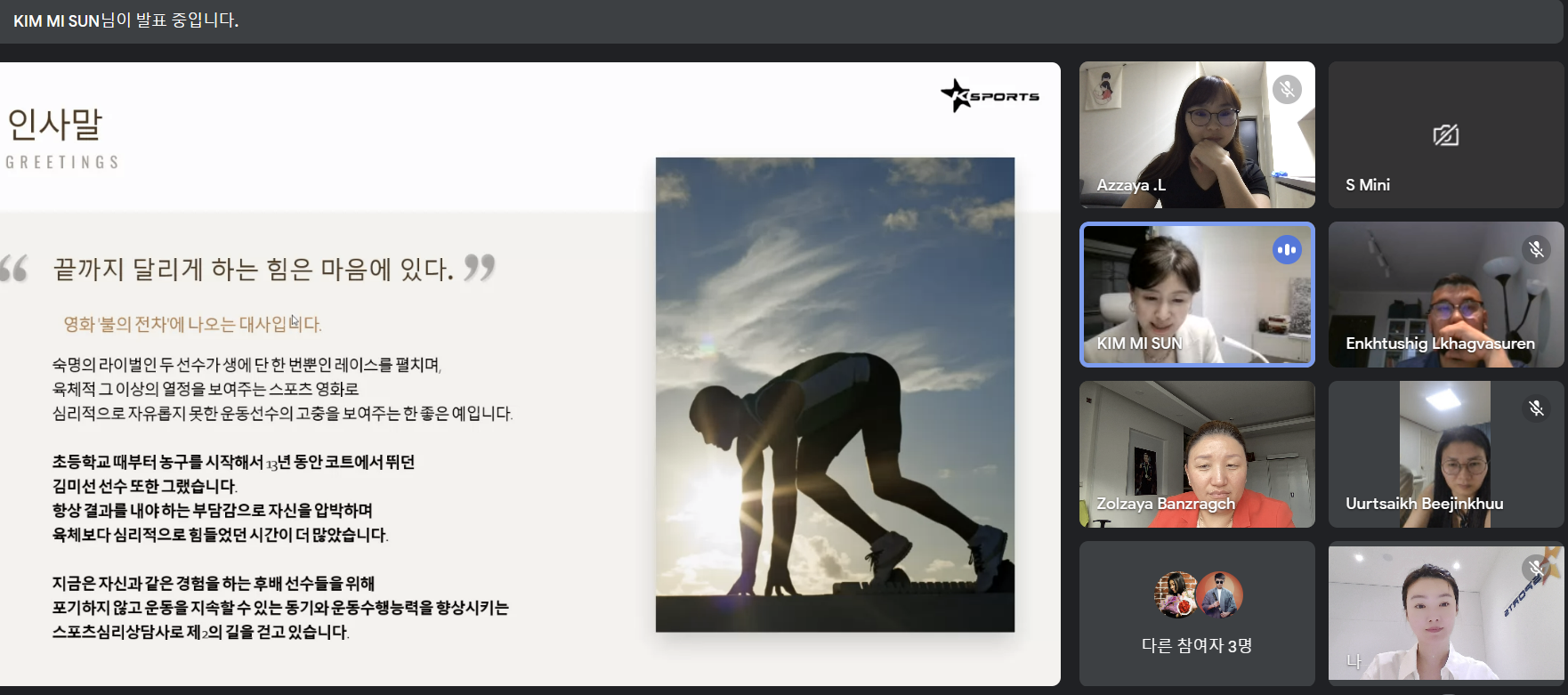Click the camera-off icon on S Mini tile

pyautogui.click(x=1446, y=135)
